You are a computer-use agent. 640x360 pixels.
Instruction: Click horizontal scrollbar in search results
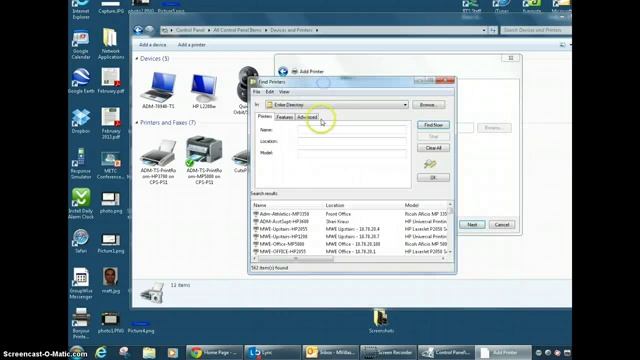click(x=296, y=259)
